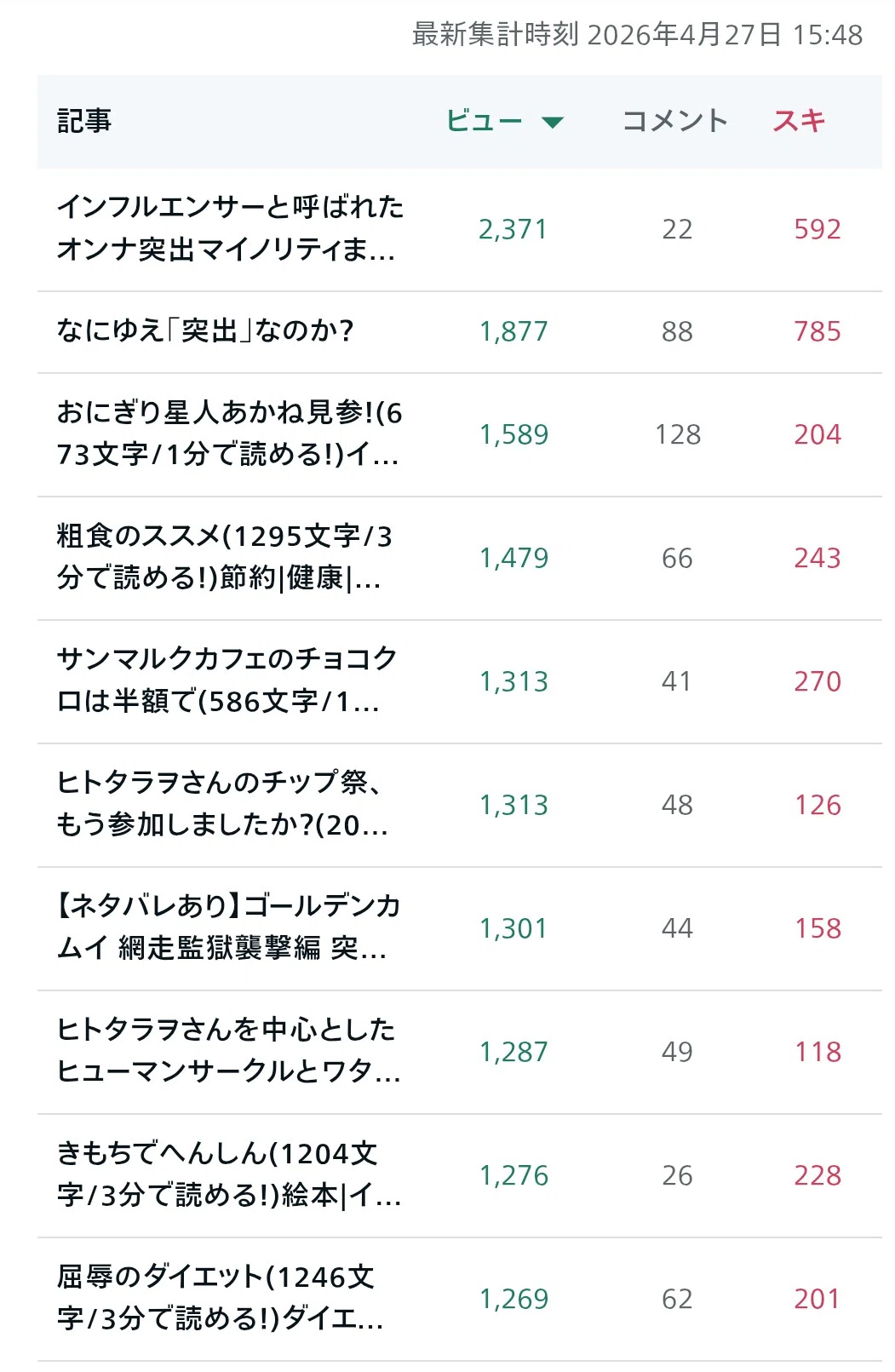The image size is (895, 1372).
Task: Open the article 屈辱のダイエット
Action: coord(221,1298)
